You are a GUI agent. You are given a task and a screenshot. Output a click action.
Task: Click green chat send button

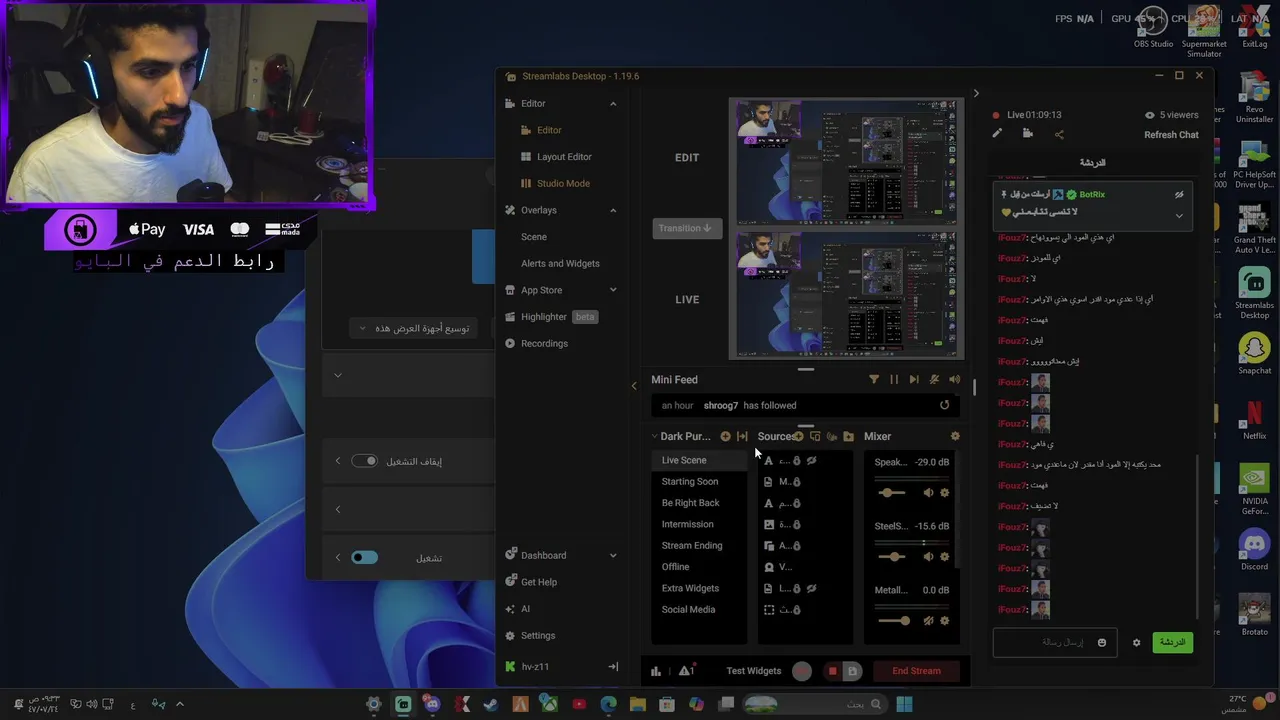click(x=1172, y=643)
